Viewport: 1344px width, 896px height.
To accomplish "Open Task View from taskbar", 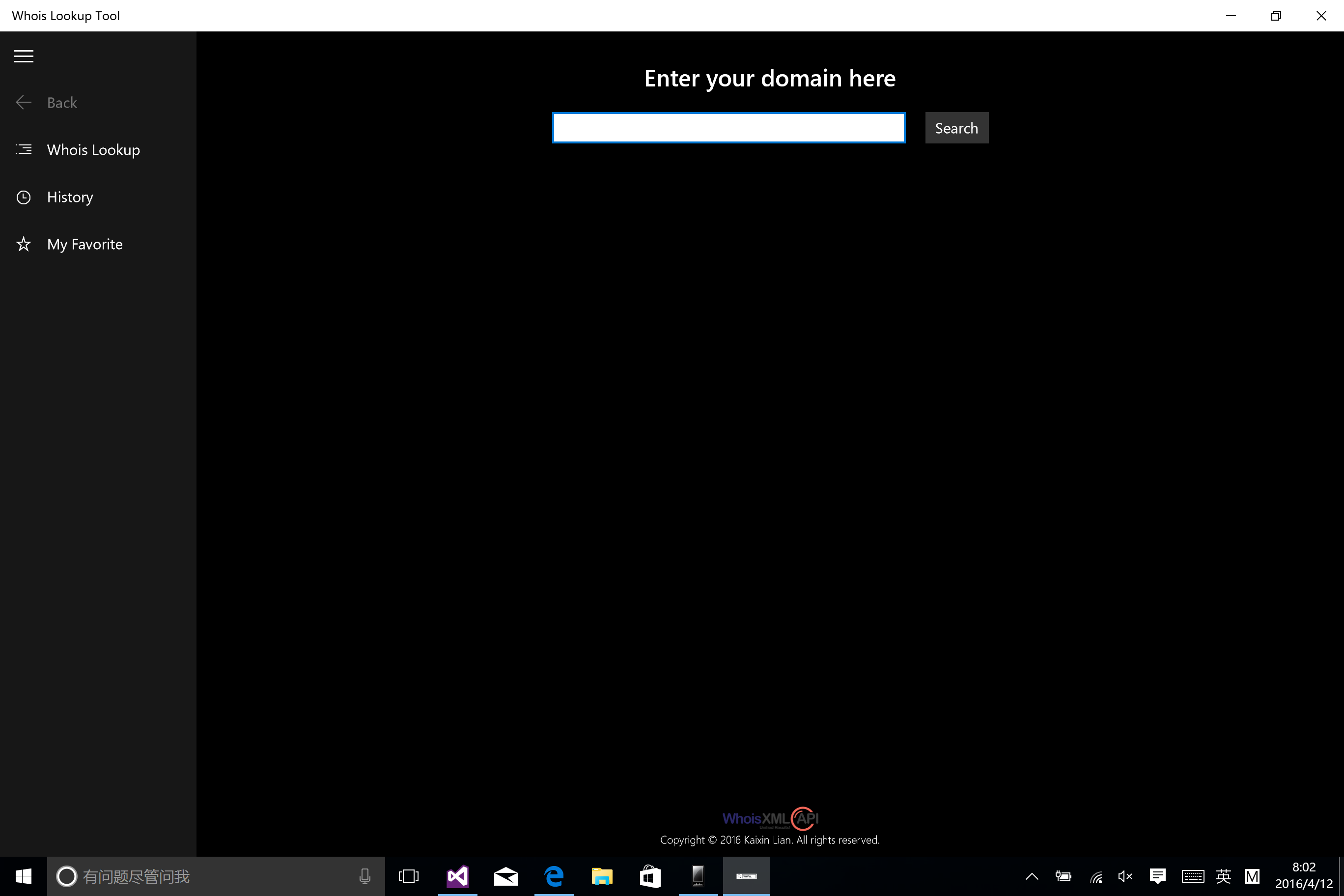I will click(x=409, y=876).
